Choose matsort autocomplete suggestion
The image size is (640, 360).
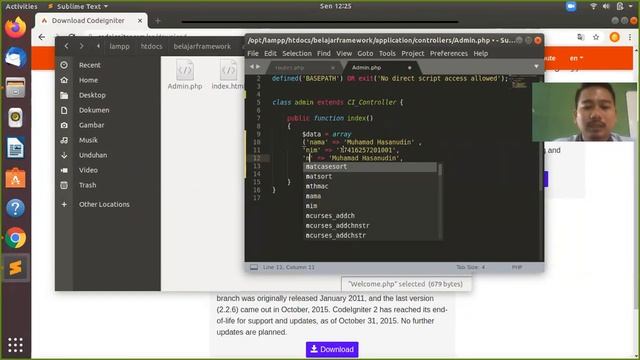click(370, 177)
